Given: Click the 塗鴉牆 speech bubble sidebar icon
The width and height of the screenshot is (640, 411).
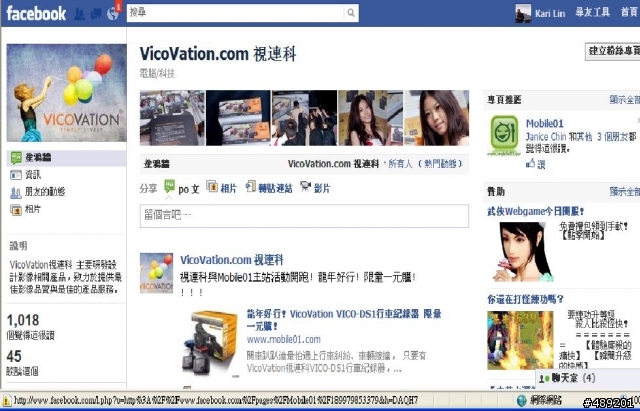Looking at the screenshot, I should (x=16, y=158).
